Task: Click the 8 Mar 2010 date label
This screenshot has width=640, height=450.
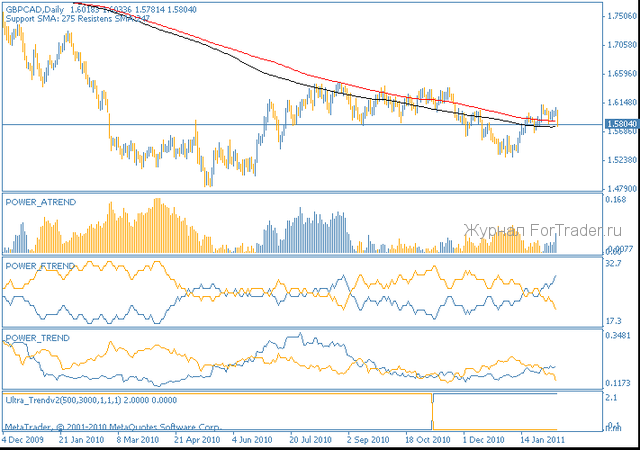Action: [x=138, y=440]
